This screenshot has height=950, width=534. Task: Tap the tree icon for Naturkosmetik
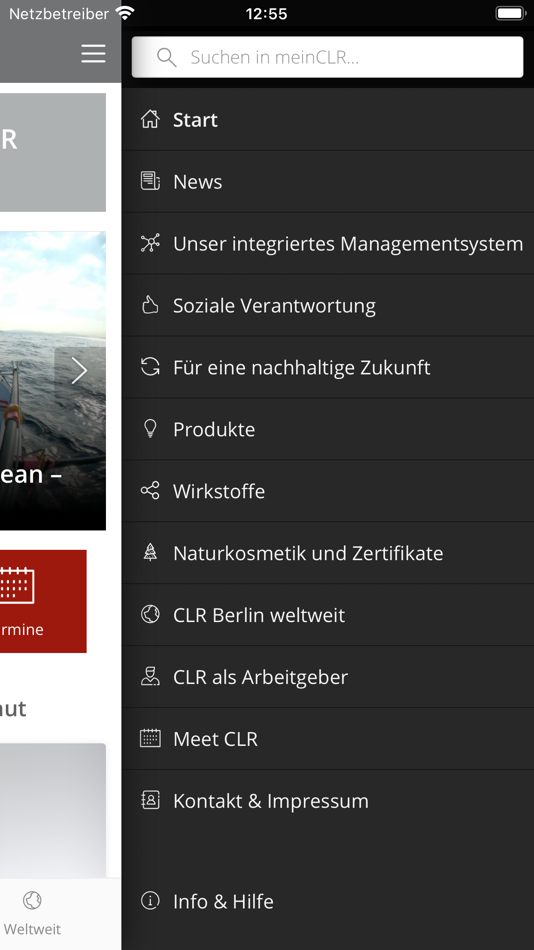150,552
